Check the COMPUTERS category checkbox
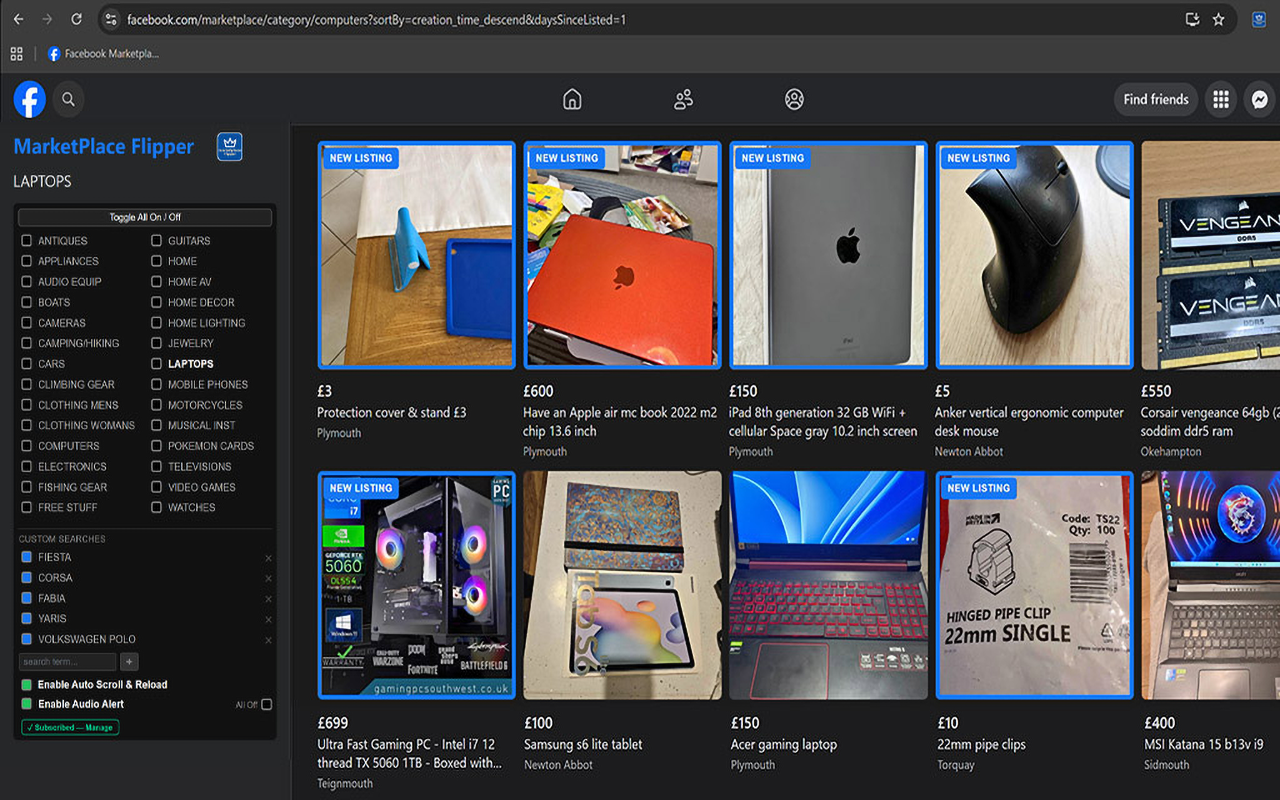The height and width of the screenshot is (800, 1280). (27, 446)
